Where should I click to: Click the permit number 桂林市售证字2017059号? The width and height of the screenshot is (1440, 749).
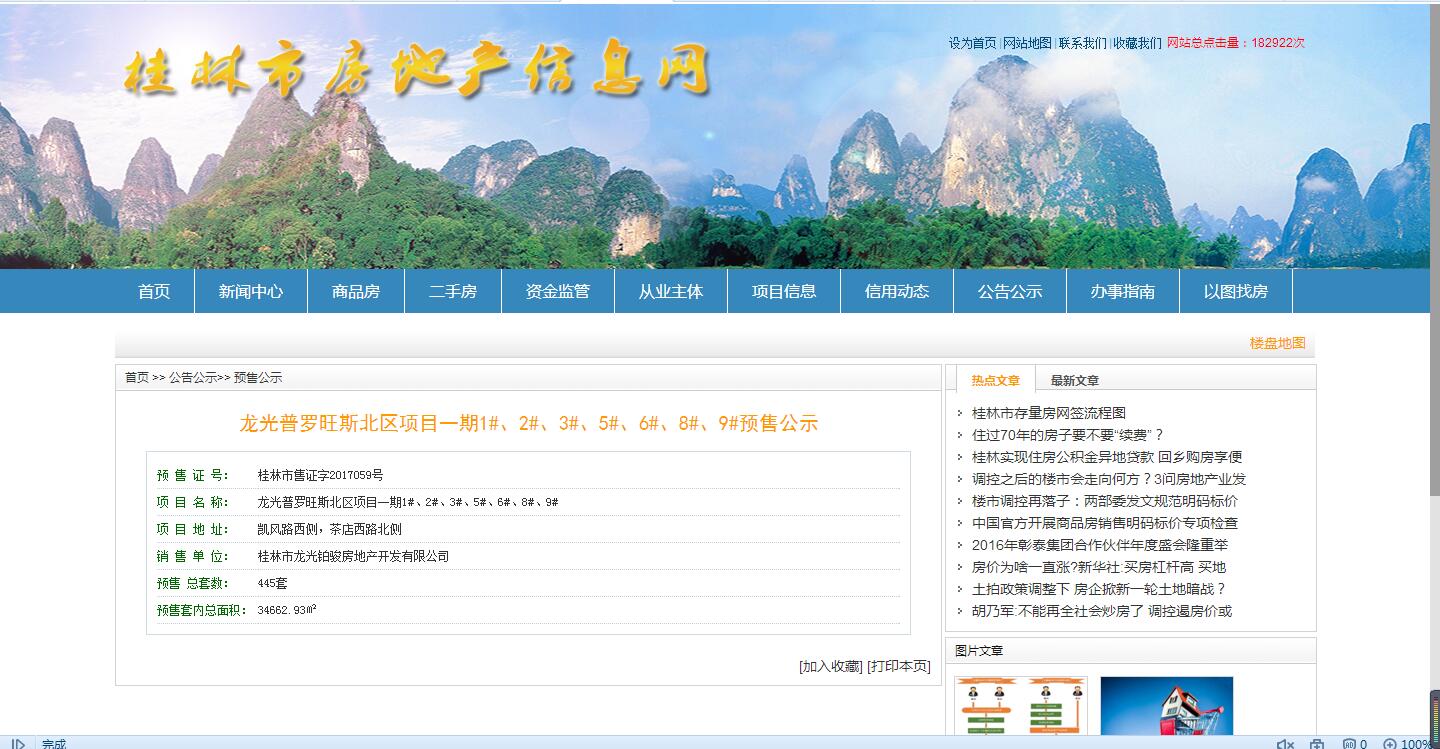320,475
